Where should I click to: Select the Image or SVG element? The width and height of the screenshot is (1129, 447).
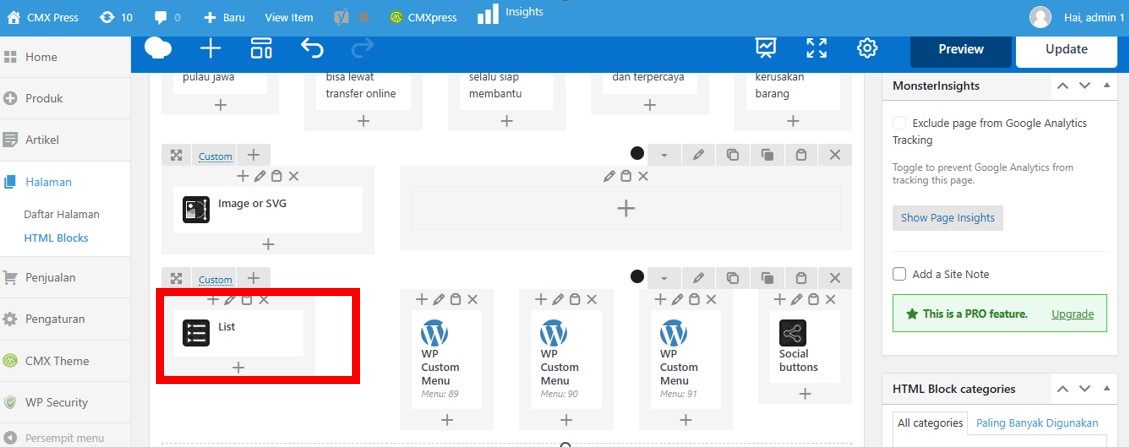268,209
